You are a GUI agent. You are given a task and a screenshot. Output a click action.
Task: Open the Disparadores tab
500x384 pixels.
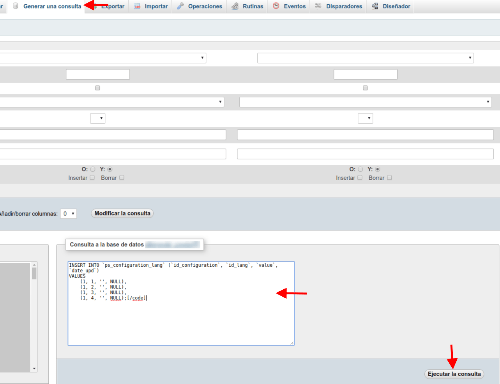338,6
